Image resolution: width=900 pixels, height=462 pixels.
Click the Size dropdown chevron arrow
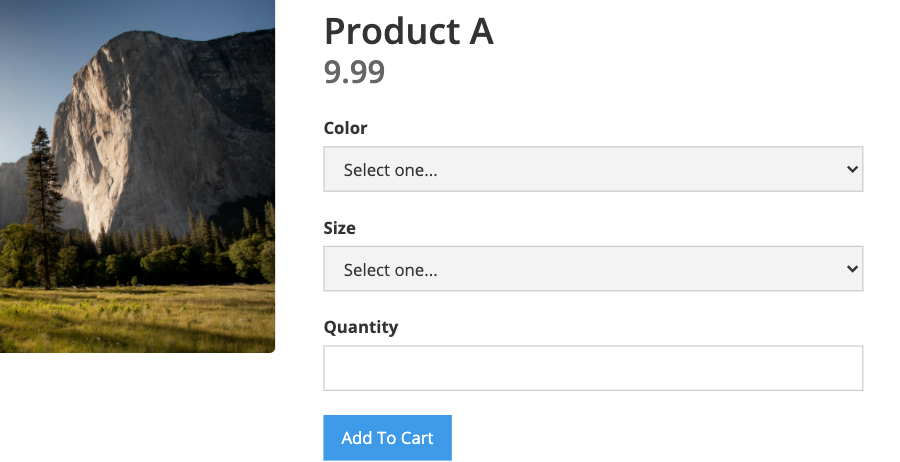(852, 269)
